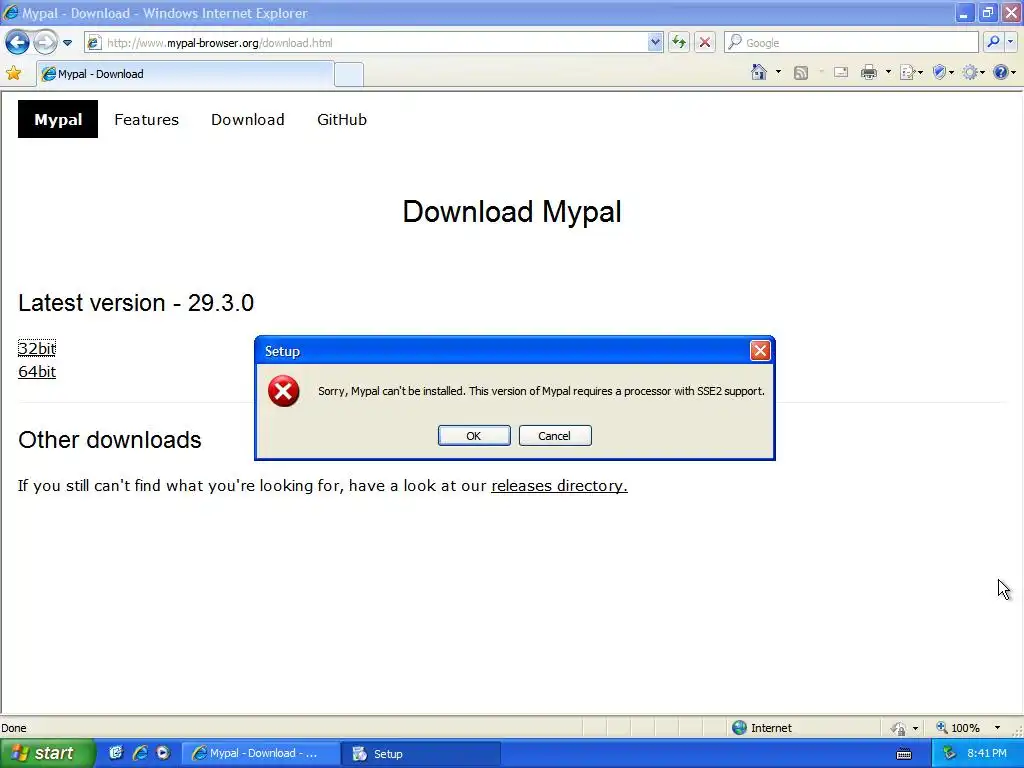Click the red Stop loading icon
The height and width of the screenshot is (768, 1024).
705,43
